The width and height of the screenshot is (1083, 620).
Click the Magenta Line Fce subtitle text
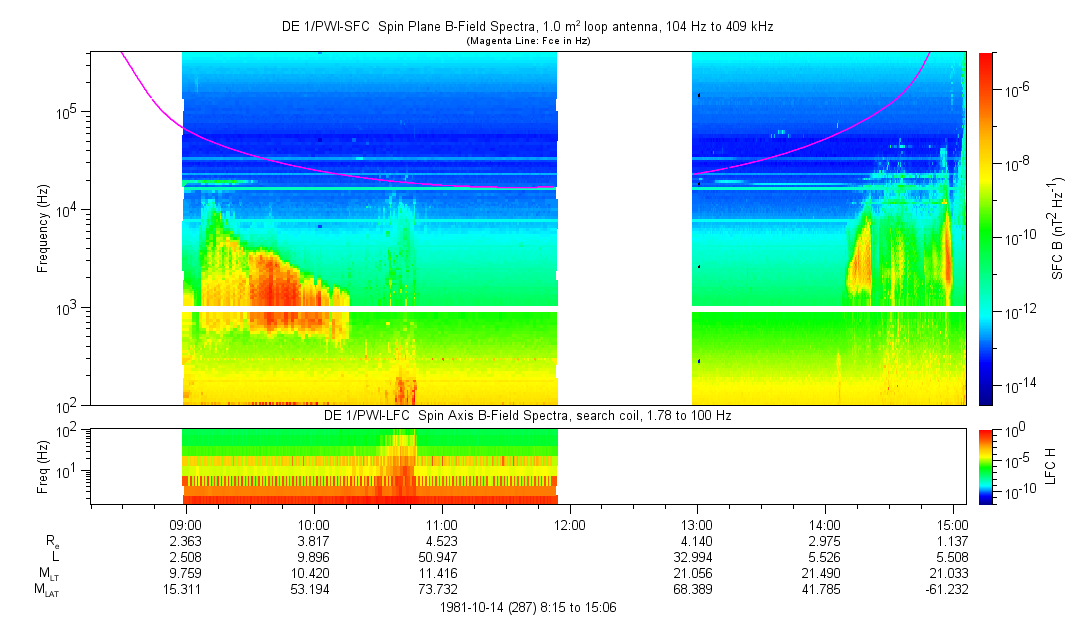[x=527, y=41]
